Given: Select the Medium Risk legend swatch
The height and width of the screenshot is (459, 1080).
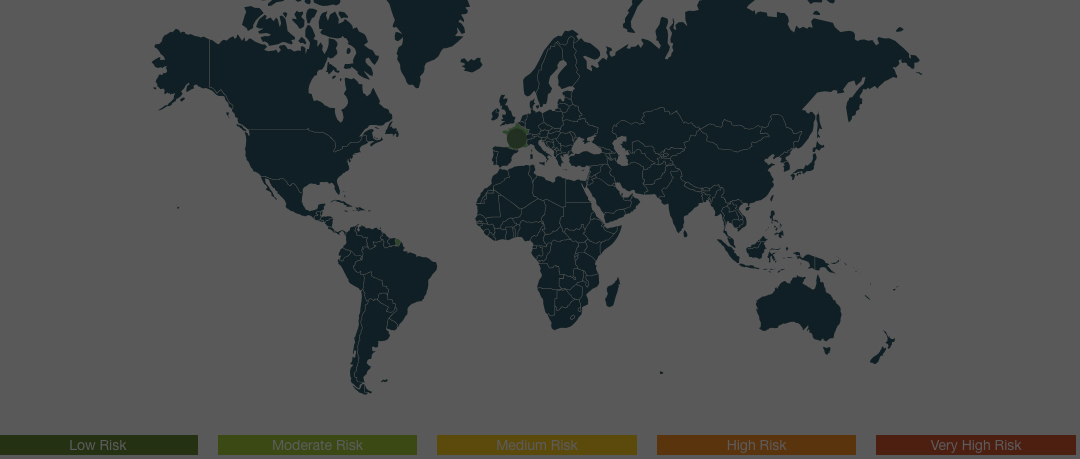Looking at the screenshot, I should click(536, 445).
